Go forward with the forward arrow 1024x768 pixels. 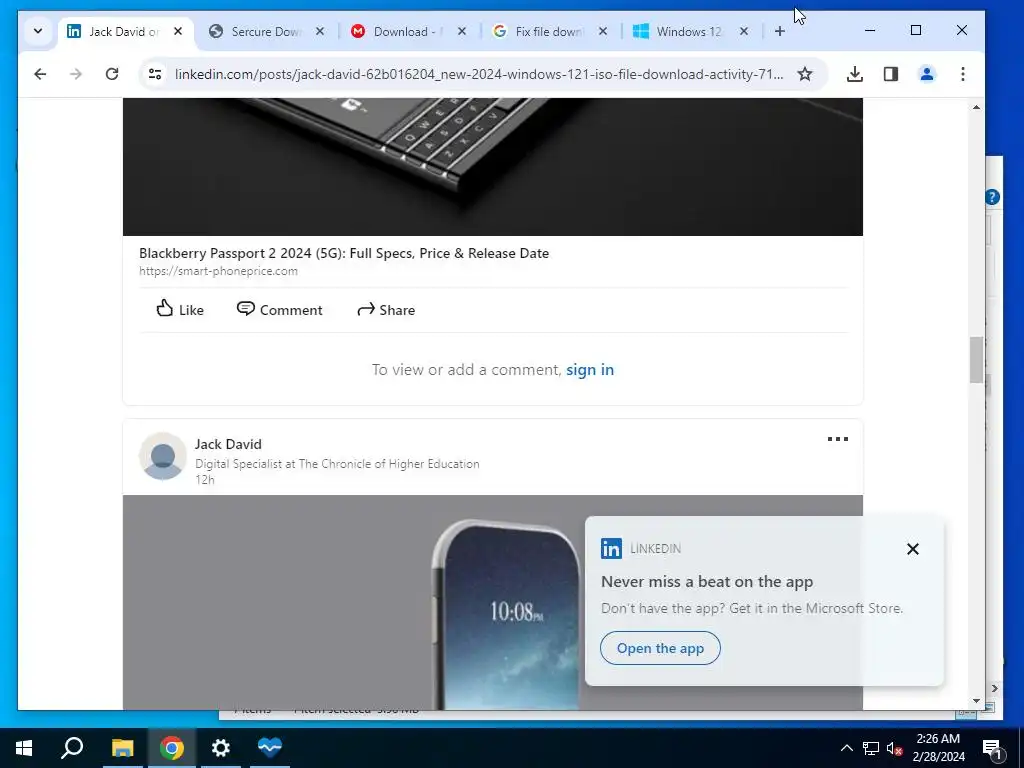(76, 74)
